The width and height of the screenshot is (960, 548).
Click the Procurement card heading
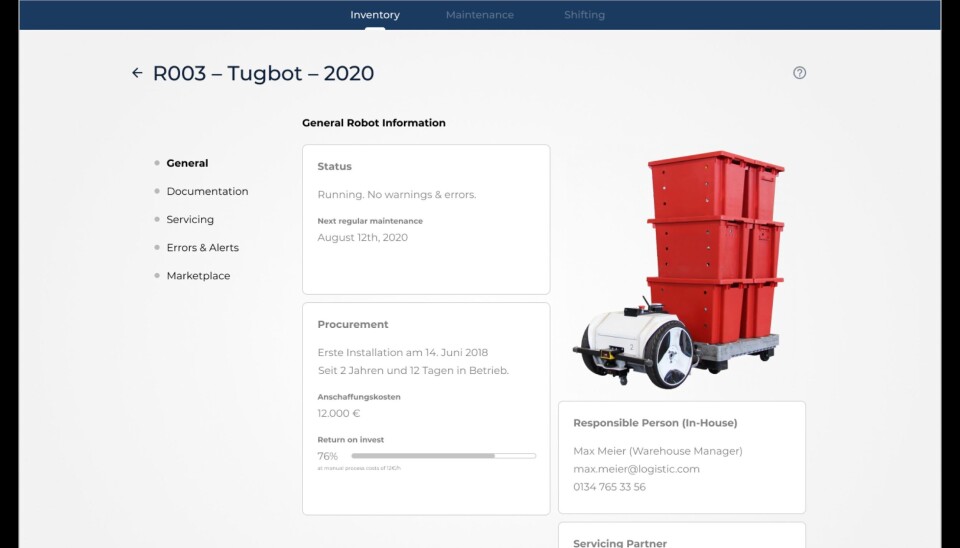click(x=353, y=324)
